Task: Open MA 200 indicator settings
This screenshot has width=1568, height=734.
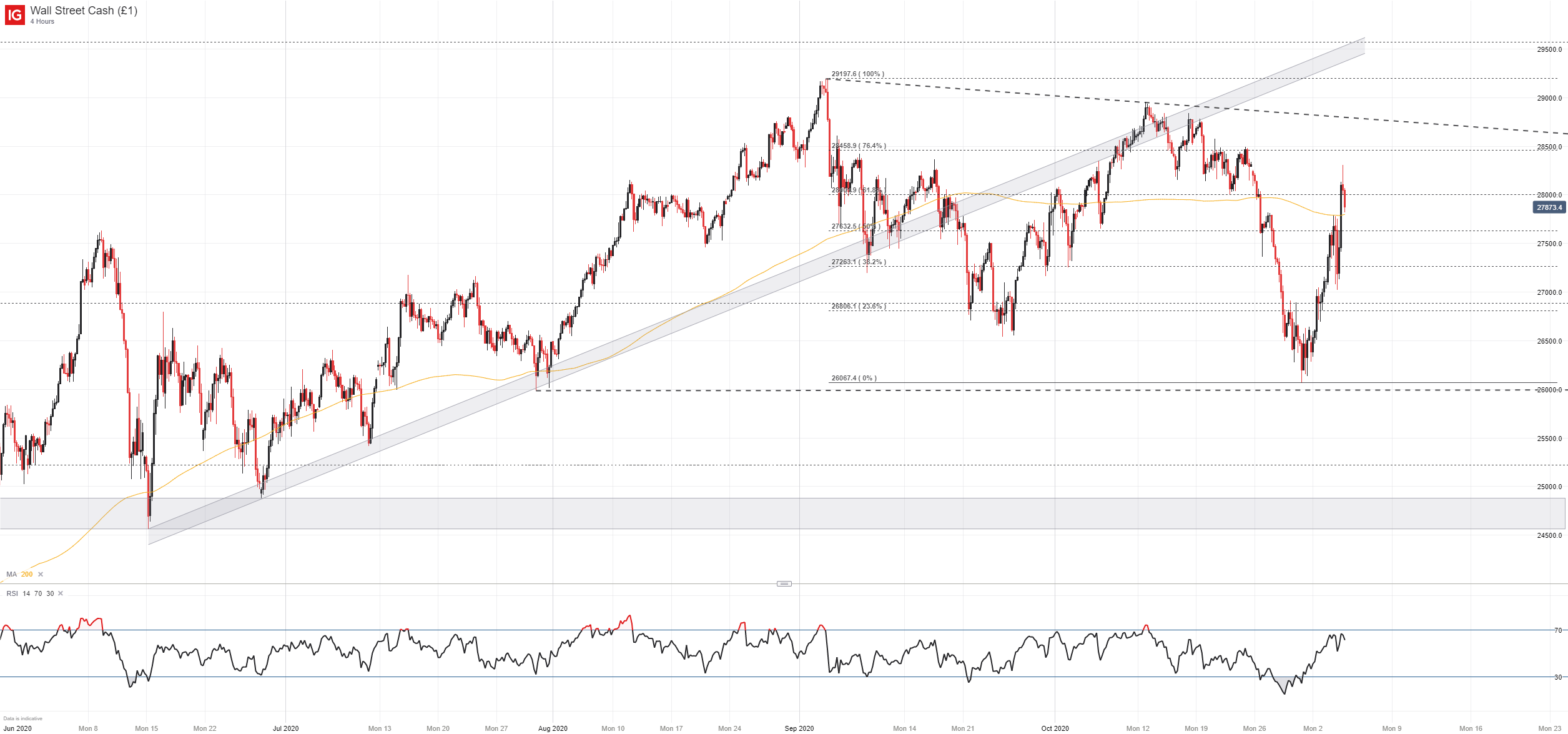Action: pyautogui.click(x=19, y=574)
